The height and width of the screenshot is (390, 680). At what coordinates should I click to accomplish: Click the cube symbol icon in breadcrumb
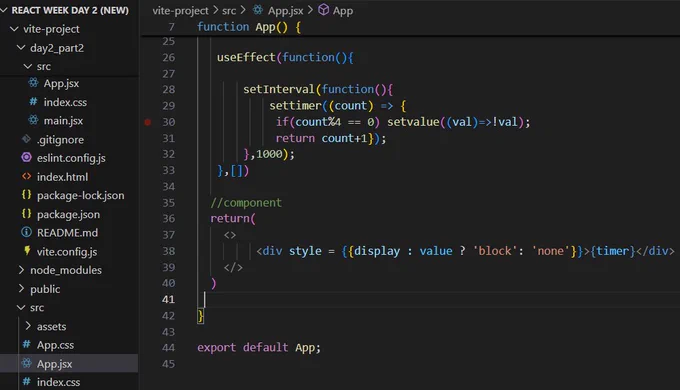point(324,10)
